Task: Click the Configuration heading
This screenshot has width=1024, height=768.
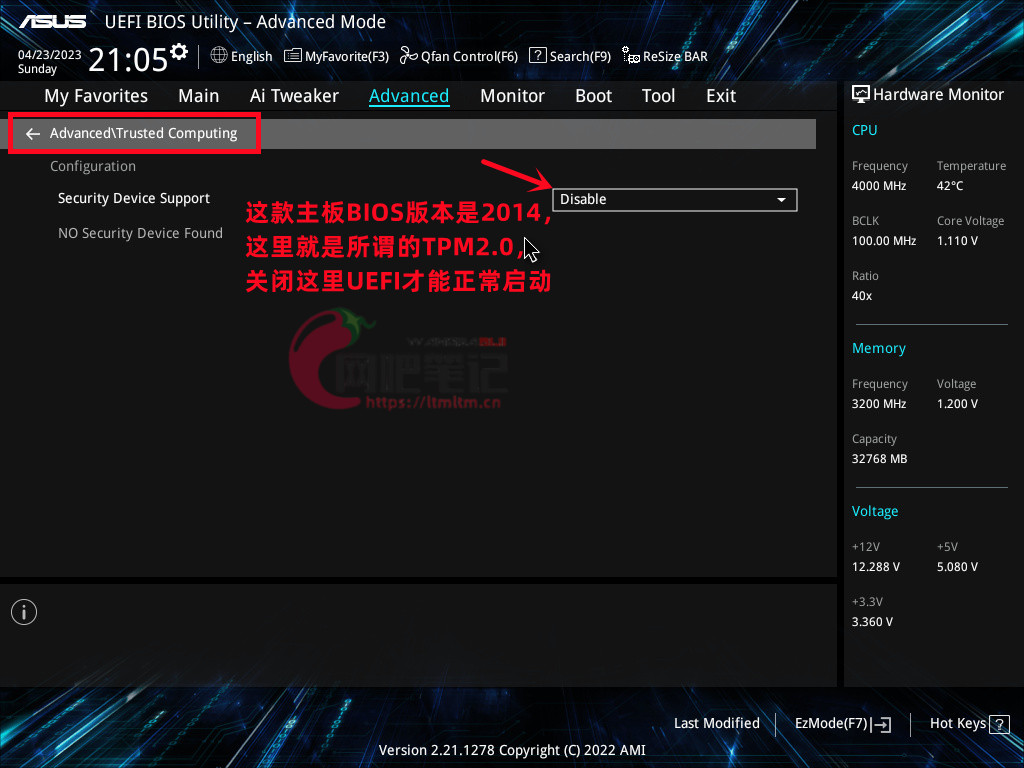Action: (x=93, y=167)
